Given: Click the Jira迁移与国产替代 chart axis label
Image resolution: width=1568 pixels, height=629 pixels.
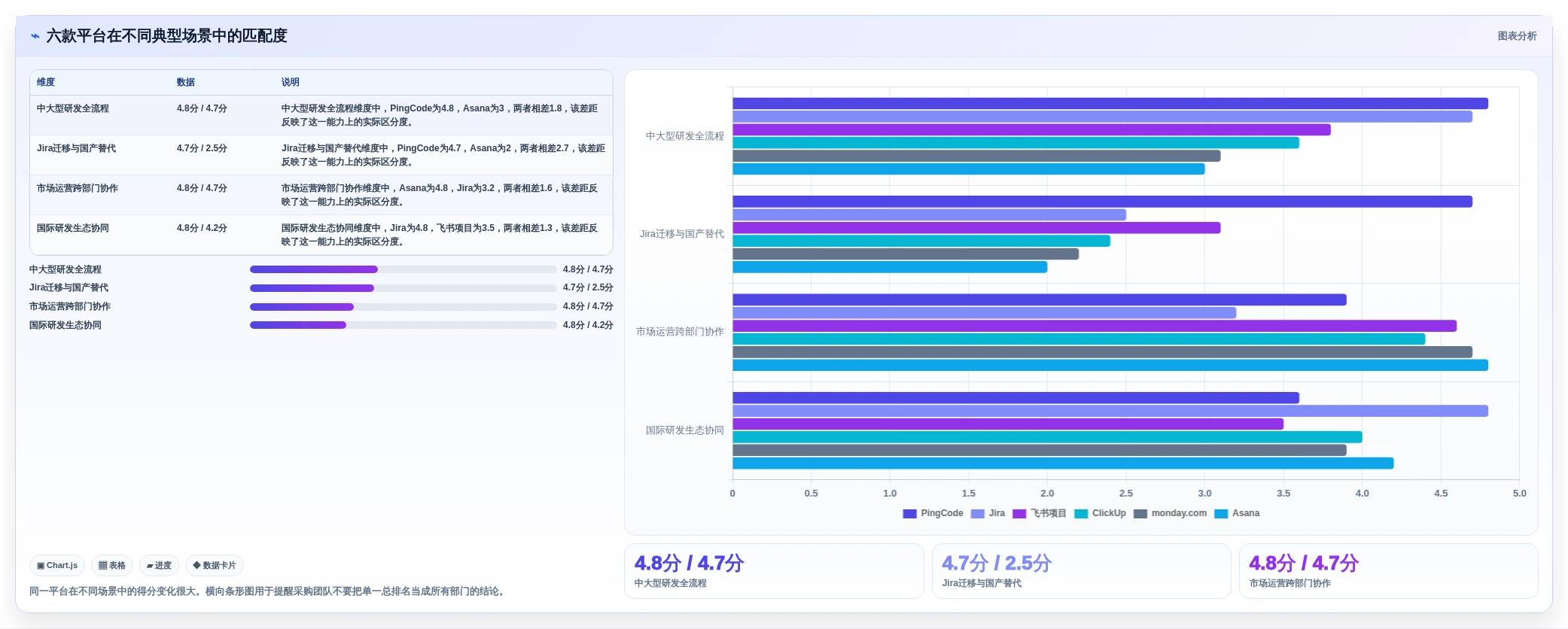Looking at the screenshot, I should tap(682, 234).
